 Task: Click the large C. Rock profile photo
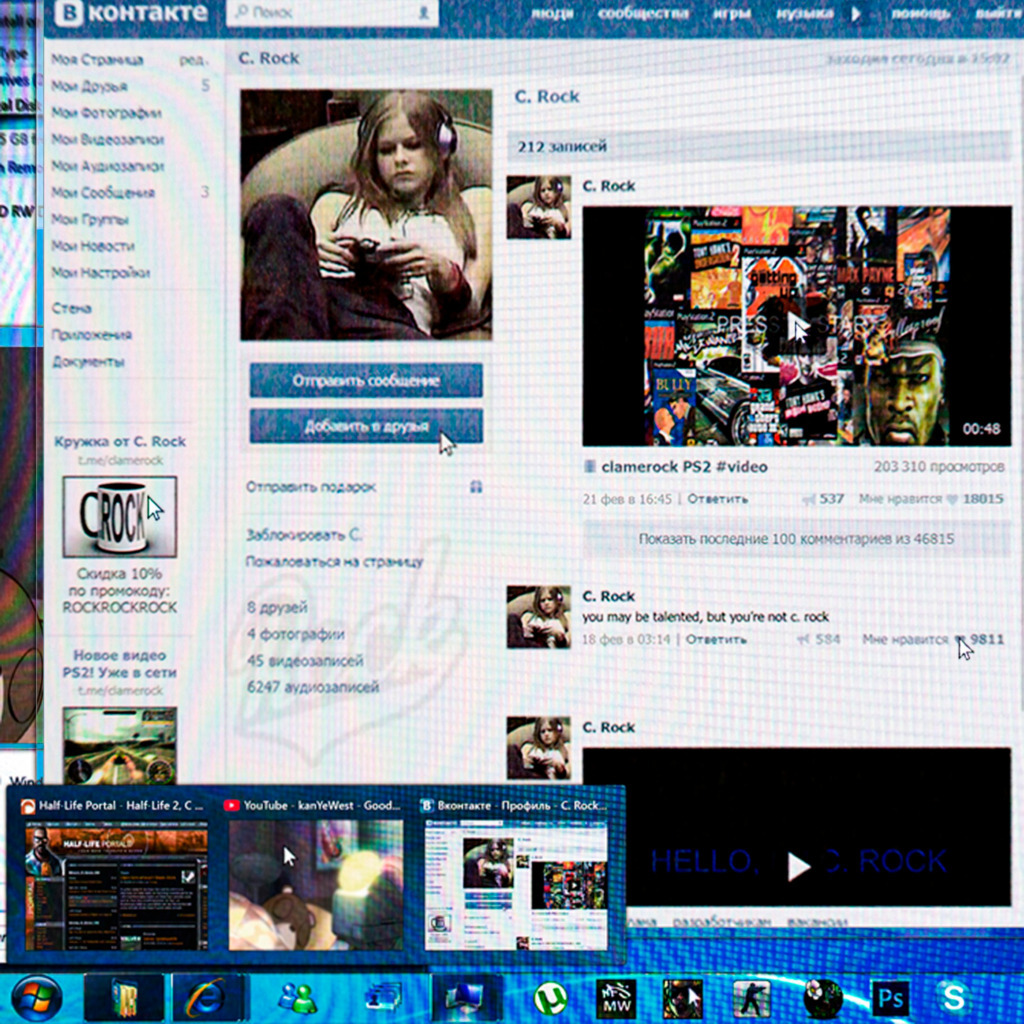366,215
